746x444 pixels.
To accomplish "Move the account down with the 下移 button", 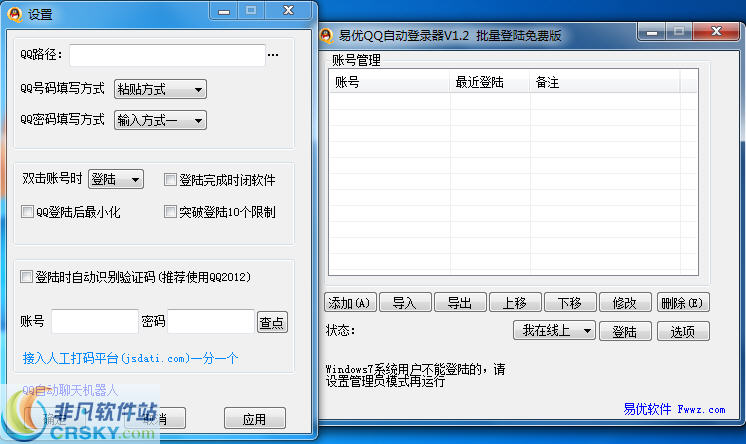I will (x=570, y=303).
